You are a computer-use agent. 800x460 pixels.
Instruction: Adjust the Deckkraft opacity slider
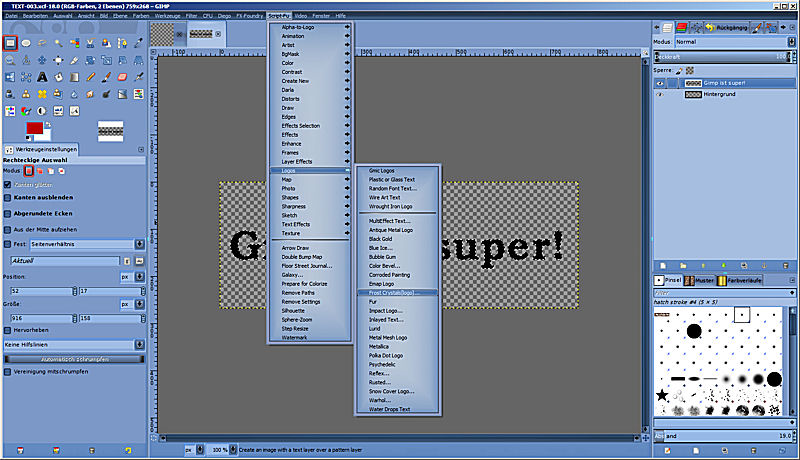[721, 57]
